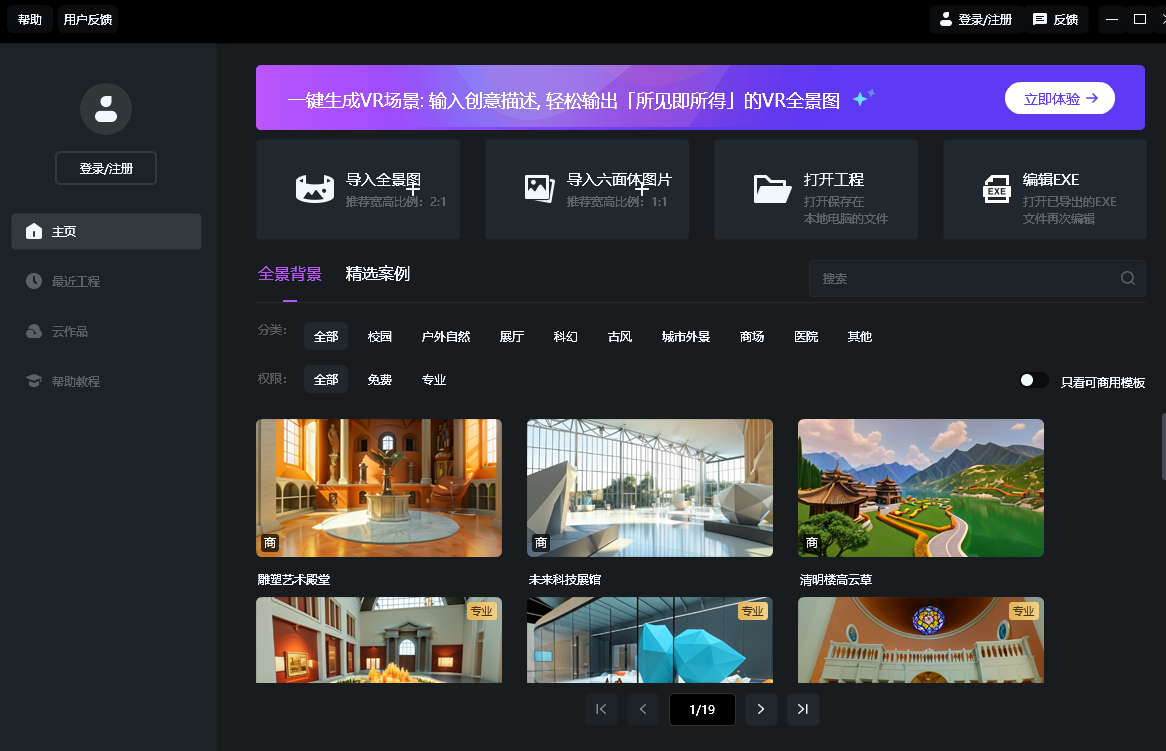
Task: Jump to the last page arrow
Action: (803, 709)
